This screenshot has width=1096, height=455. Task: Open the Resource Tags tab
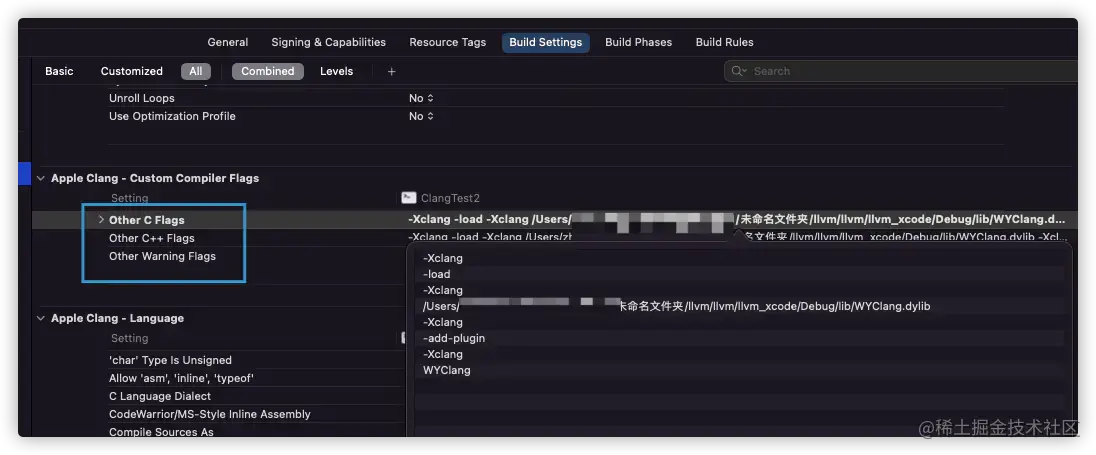click(x=447, y=42)
